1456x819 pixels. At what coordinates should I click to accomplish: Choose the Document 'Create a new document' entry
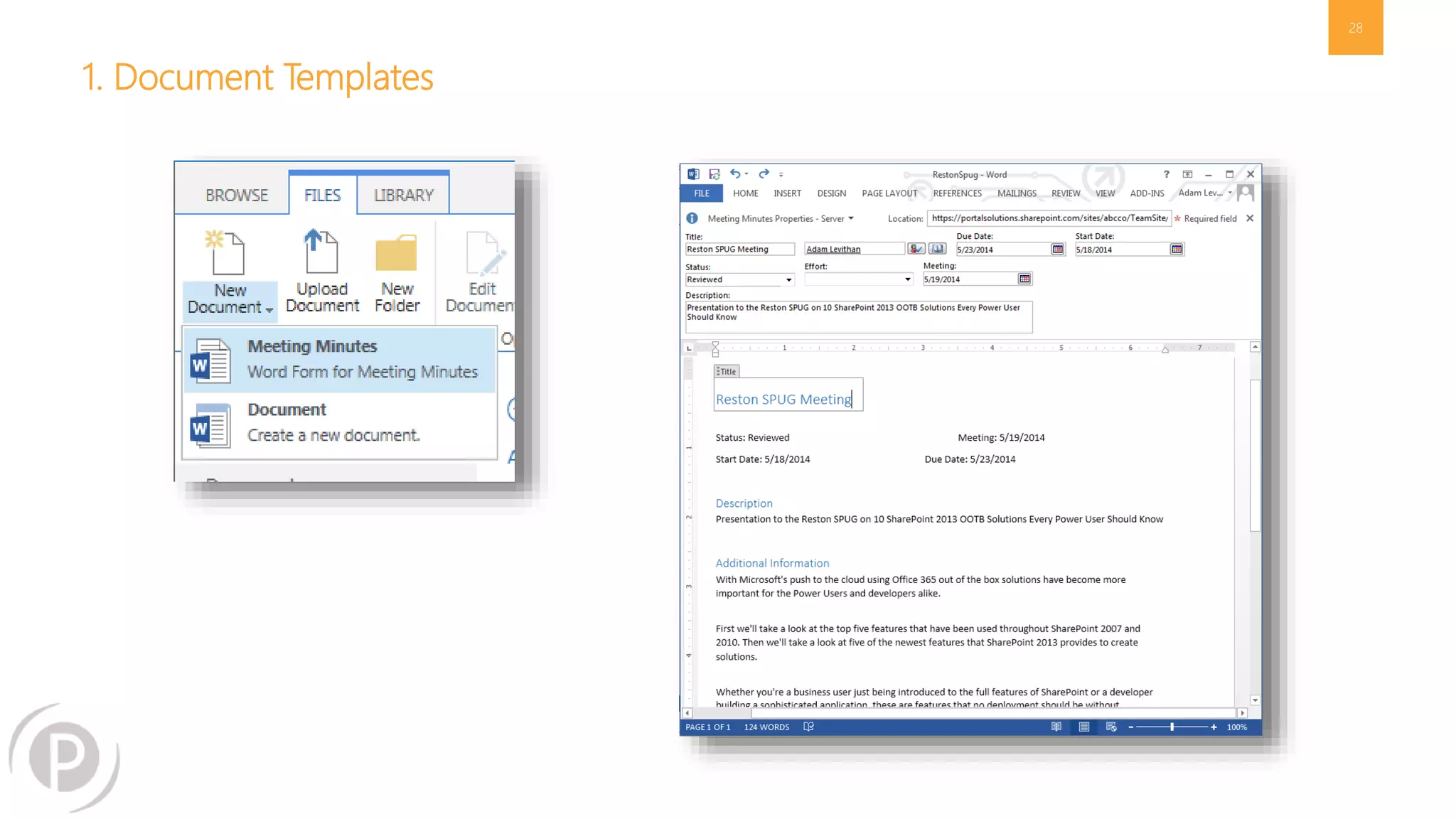[x=339, y=424]
